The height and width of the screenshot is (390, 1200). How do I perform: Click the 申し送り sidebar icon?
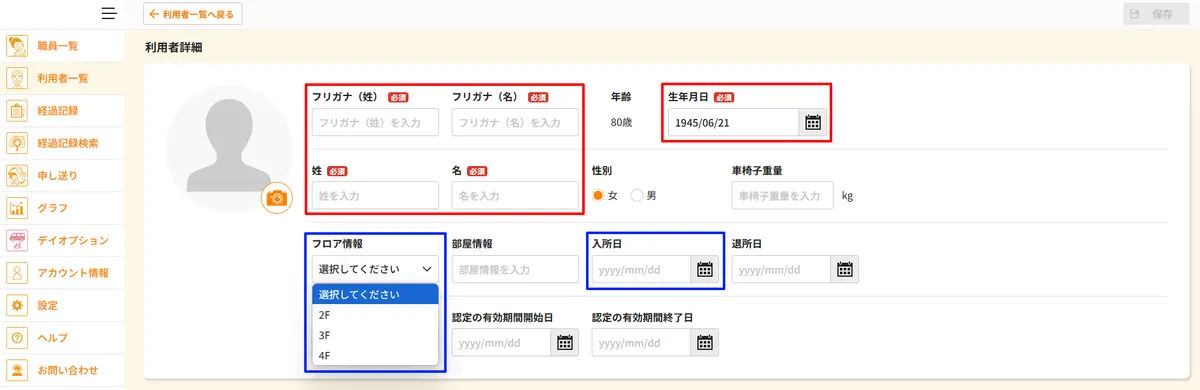point(17,175)
